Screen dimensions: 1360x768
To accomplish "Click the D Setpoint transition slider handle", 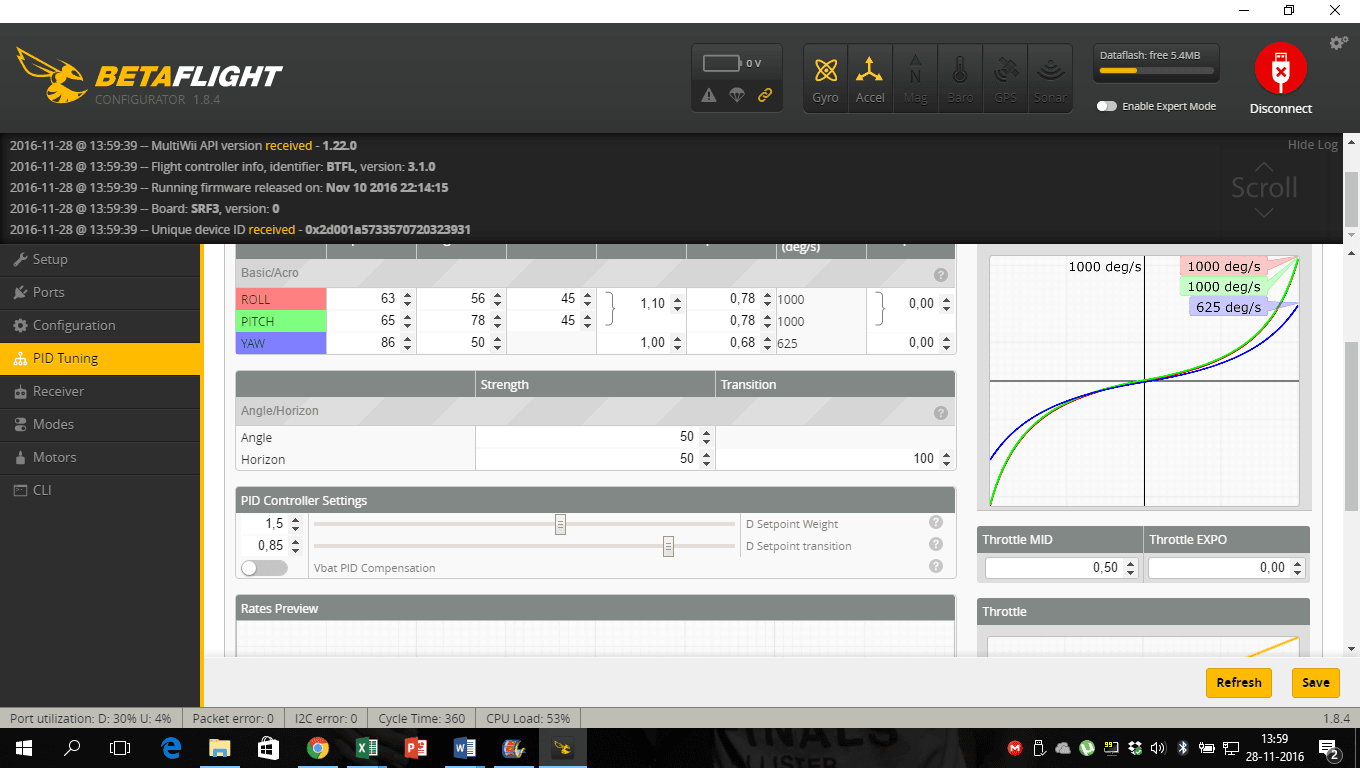I will pos(668,546).
